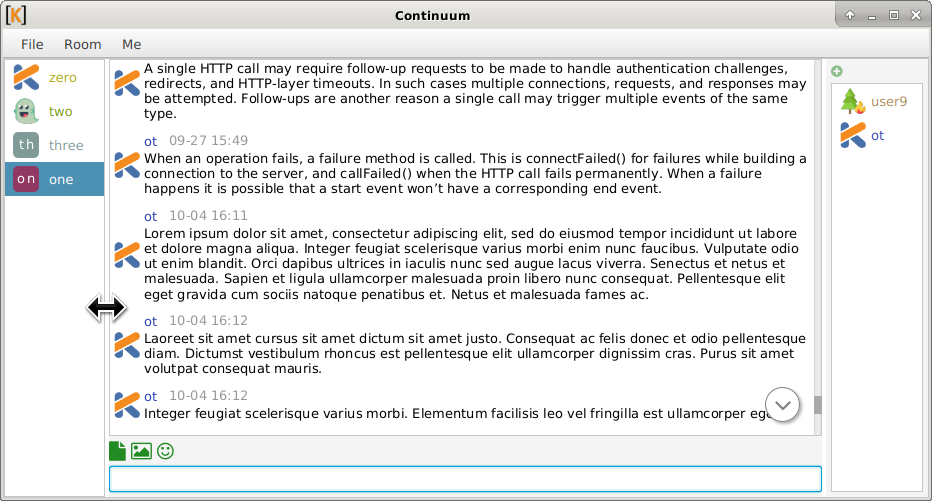932x501 pixels.
Task: Open the emoji picker
Action: pos(165,451)
